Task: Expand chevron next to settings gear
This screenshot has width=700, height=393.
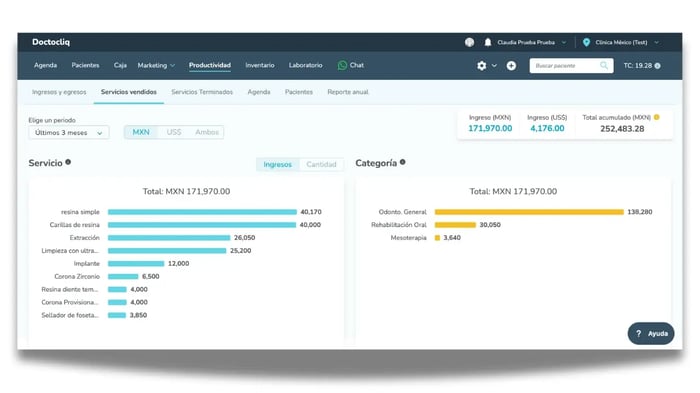Action: (494, 66)
